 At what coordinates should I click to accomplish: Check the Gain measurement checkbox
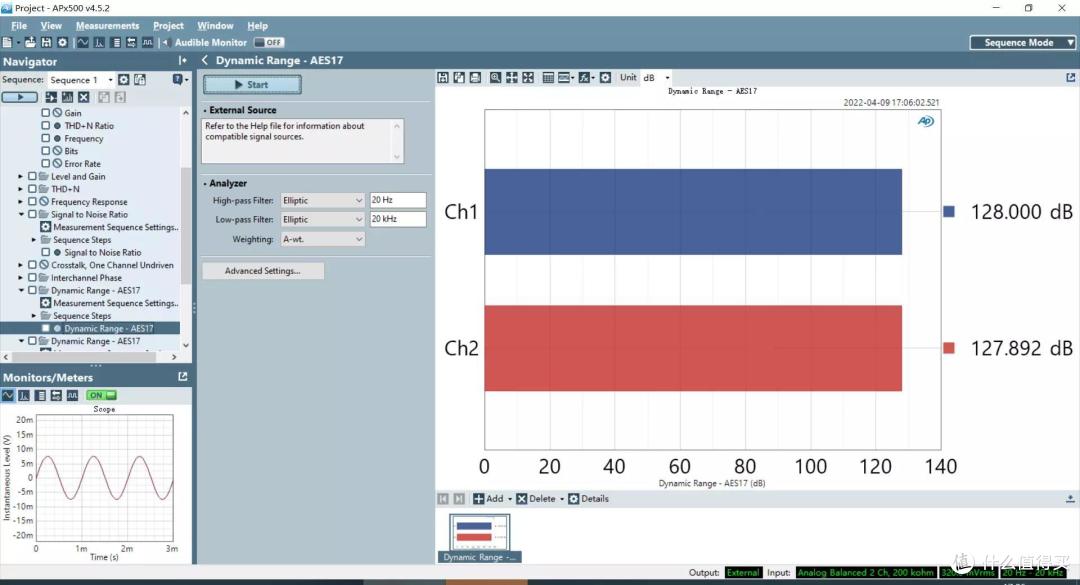coord(45,112)
